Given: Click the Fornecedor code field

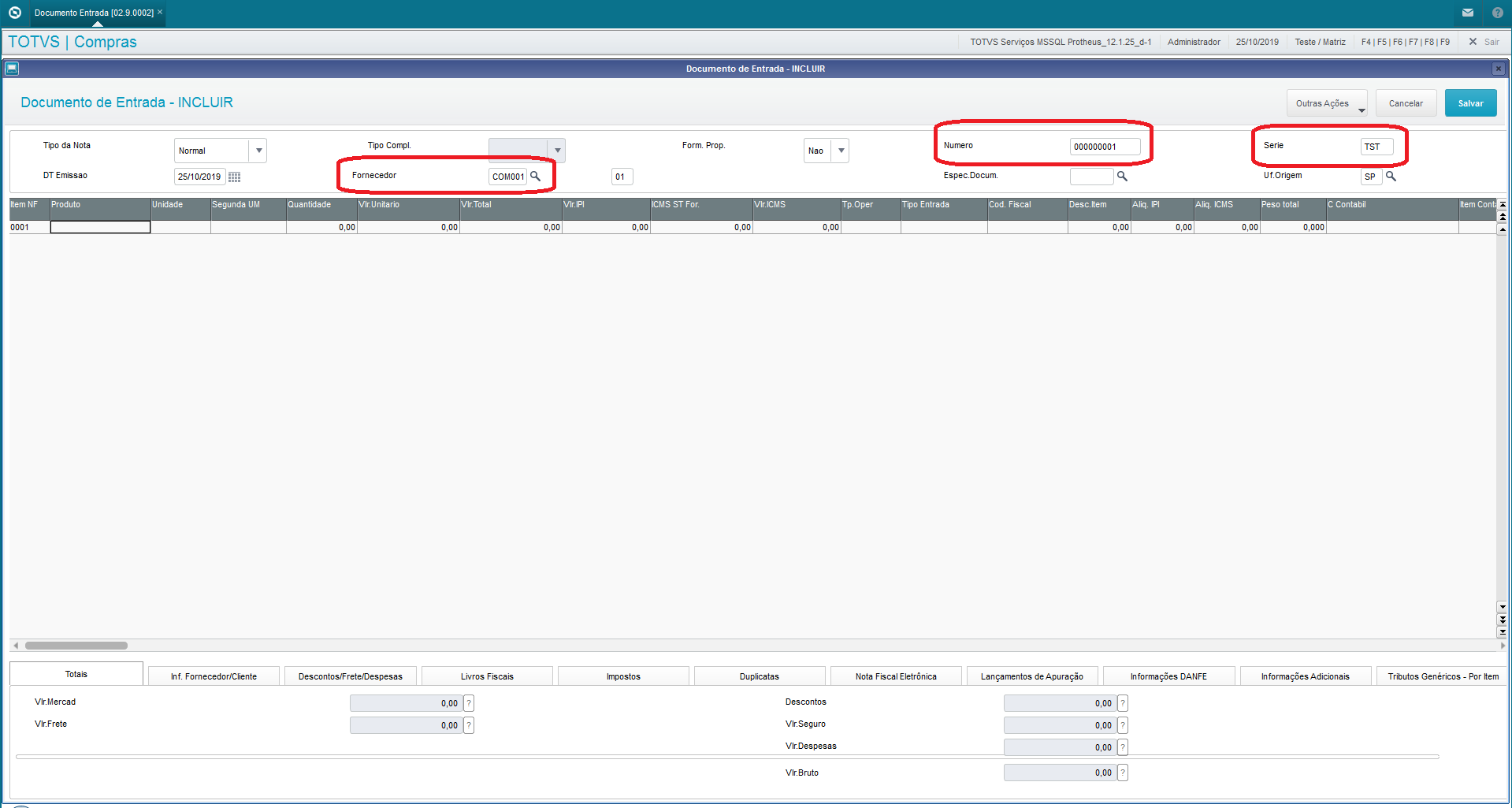Looking at the screenshot, I should 507,177.
